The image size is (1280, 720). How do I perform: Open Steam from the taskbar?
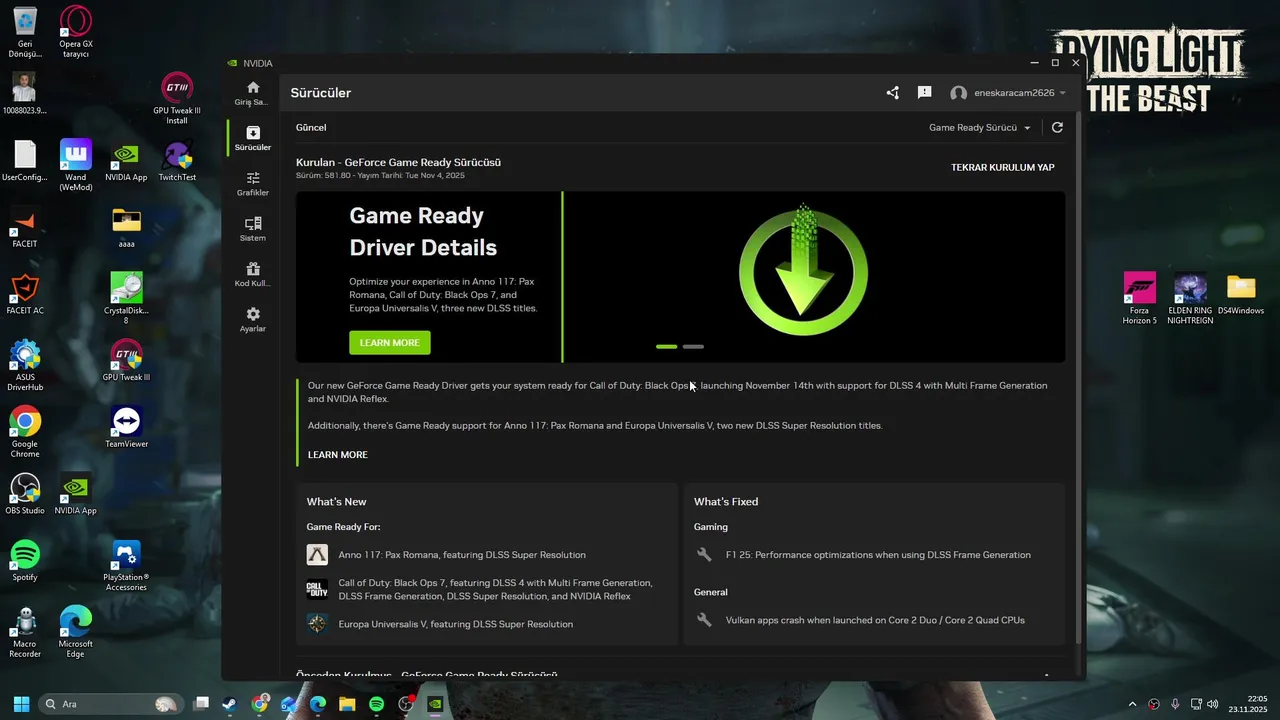pyautogui.click(x=230, y=704)
